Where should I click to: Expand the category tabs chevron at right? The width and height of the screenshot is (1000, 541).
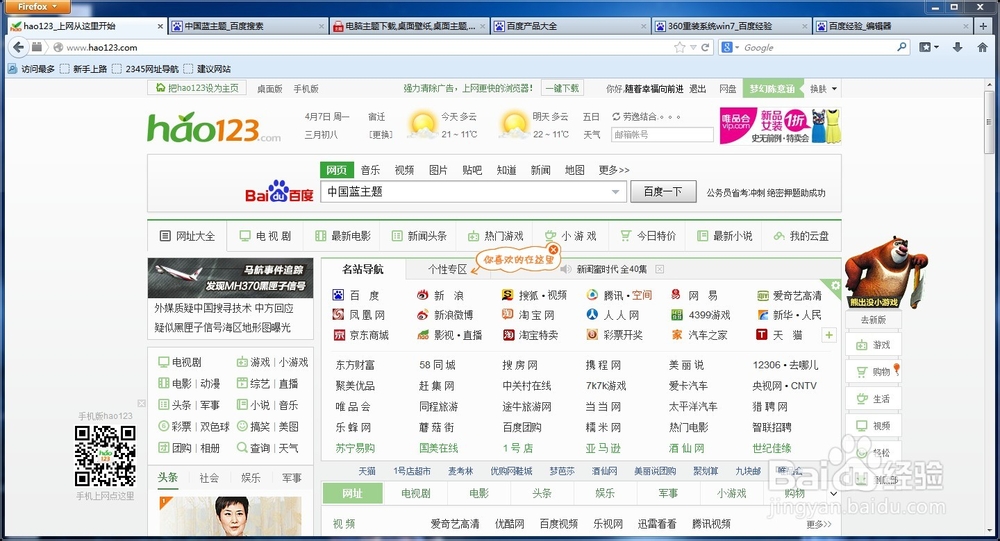(x=833, y=494)
